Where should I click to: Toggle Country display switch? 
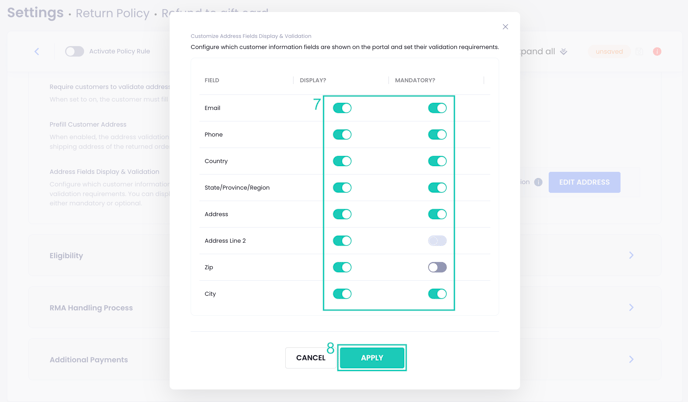[342, 161]
